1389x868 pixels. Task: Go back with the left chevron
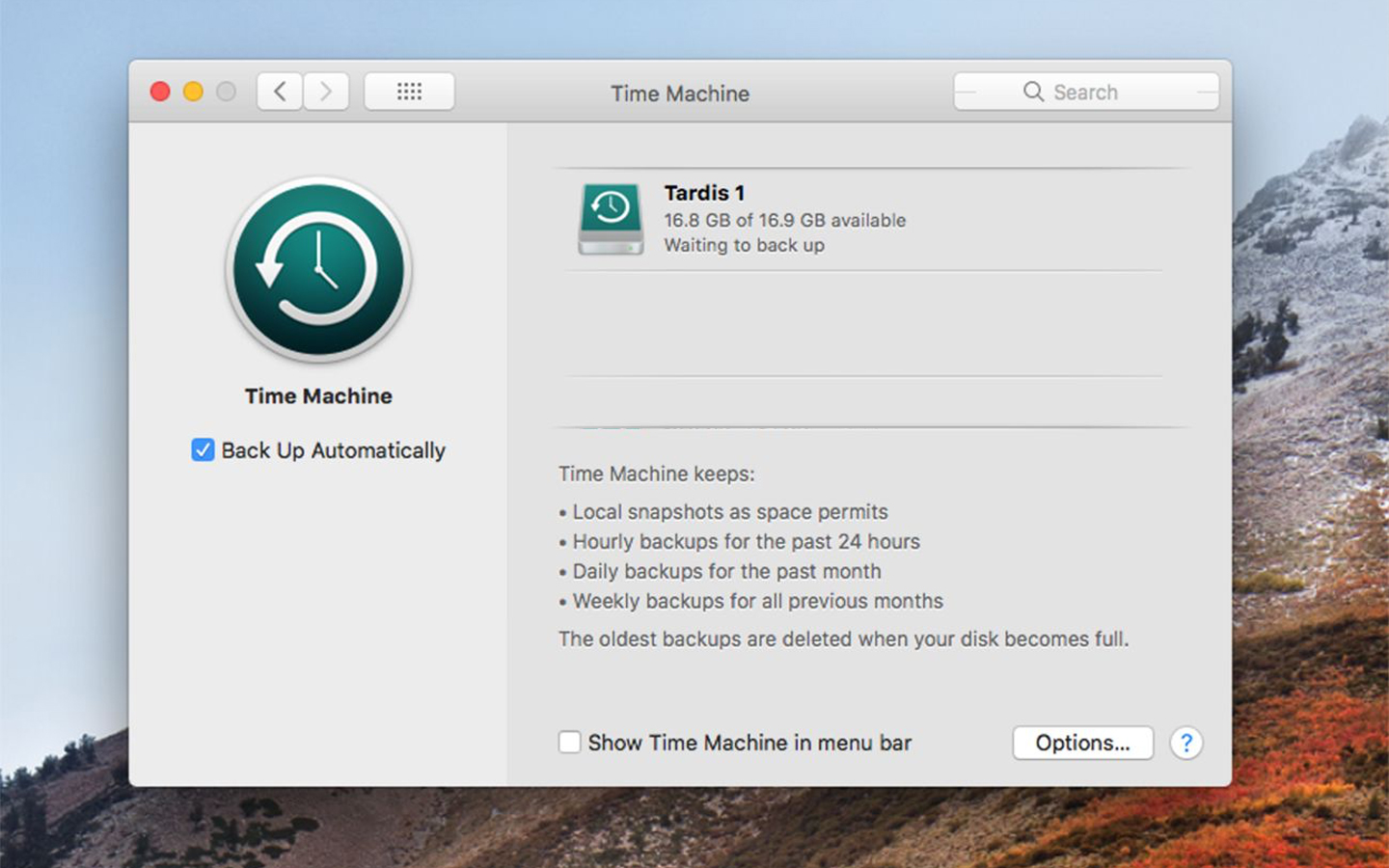coord(280,92)
